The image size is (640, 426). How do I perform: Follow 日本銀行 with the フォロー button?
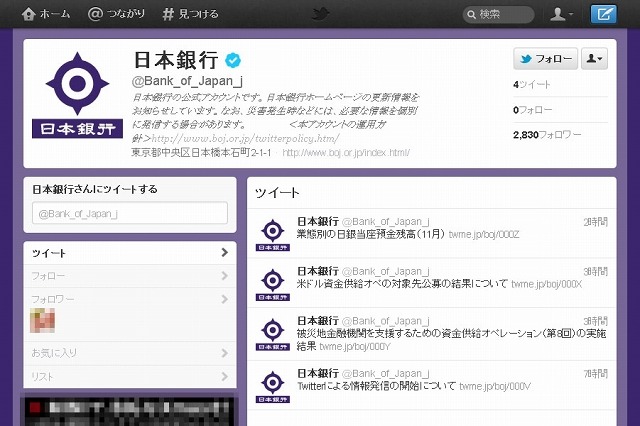click(x=545, y=59)
